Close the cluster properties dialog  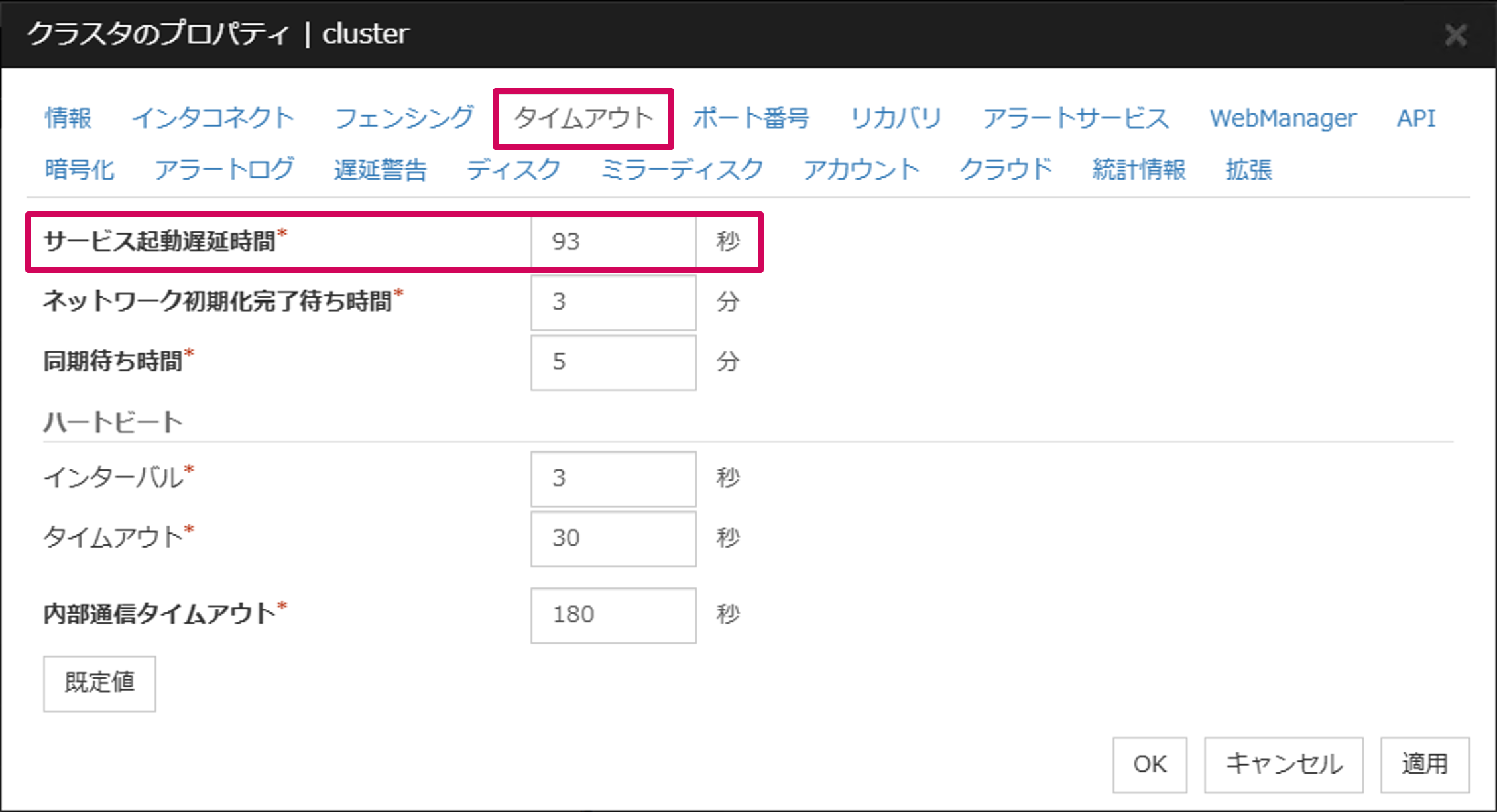click(x=1455, y=35)
